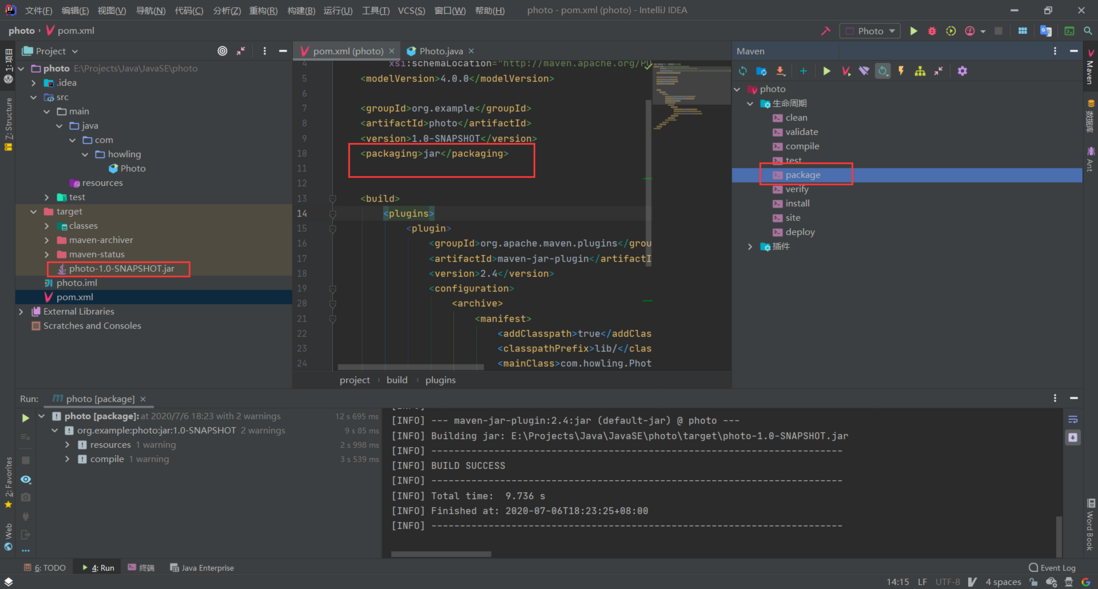Open the 文件(F) menu
The height and width of the screenshot is (589, 1098).
click(39, 11)
